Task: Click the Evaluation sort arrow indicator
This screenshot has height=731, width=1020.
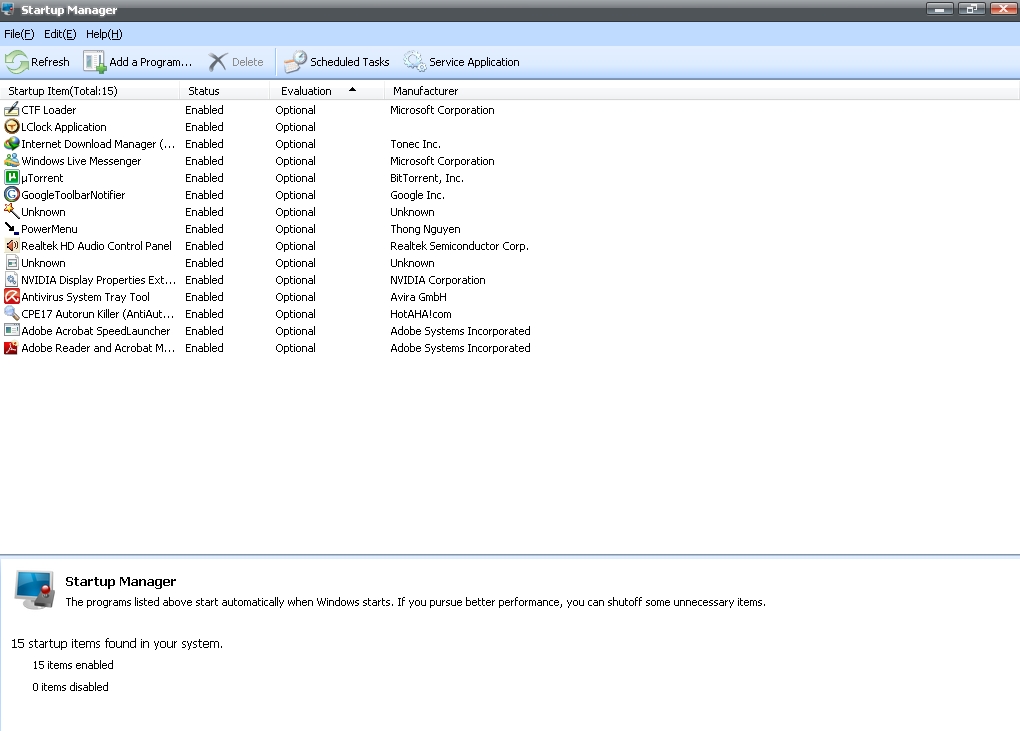Action: click(353, 89)
